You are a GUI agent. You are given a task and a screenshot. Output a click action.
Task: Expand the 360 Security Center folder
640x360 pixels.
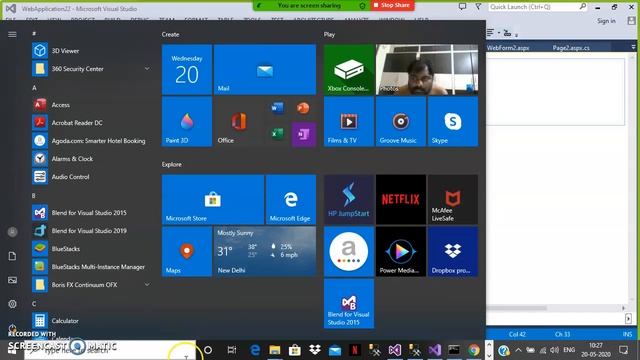pyautogui.click(x=147, y=69)
